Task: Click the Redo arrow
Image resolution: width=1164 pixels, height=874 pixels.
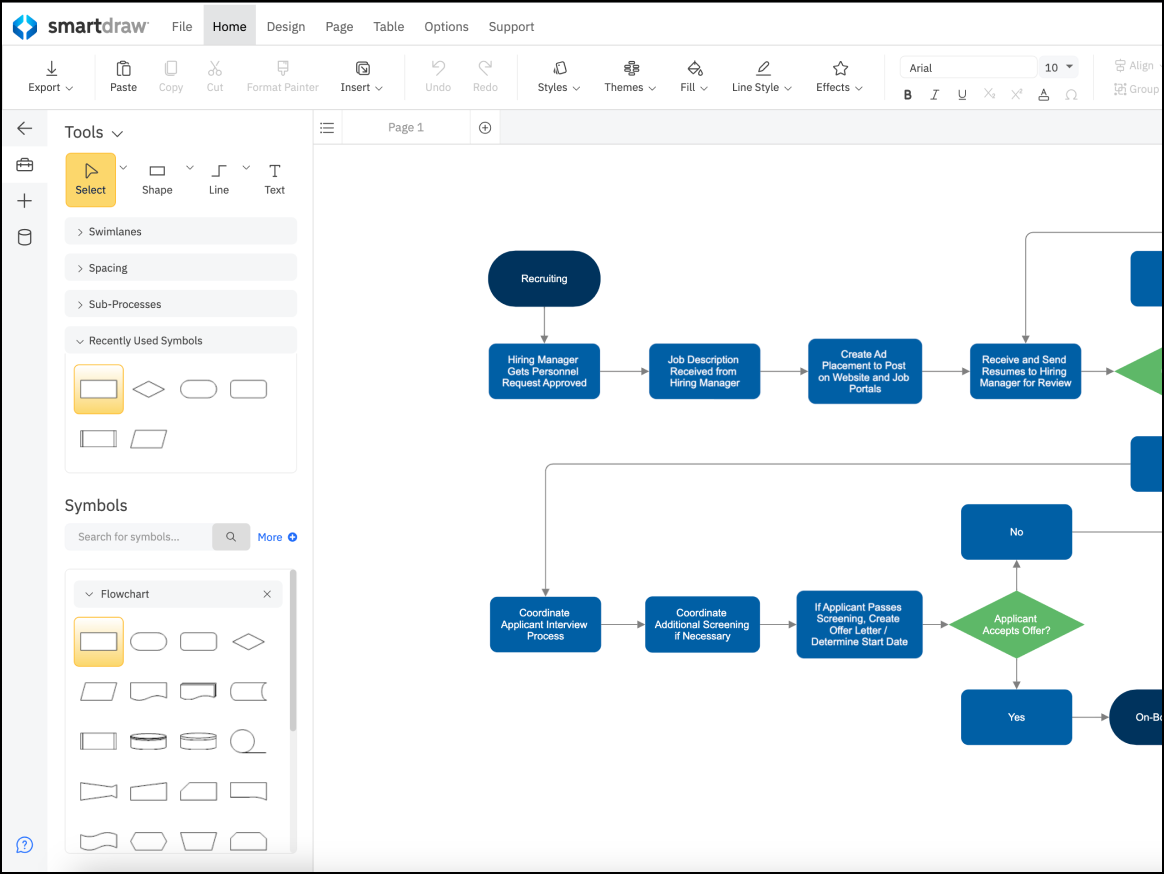Action: coord(485,68)
